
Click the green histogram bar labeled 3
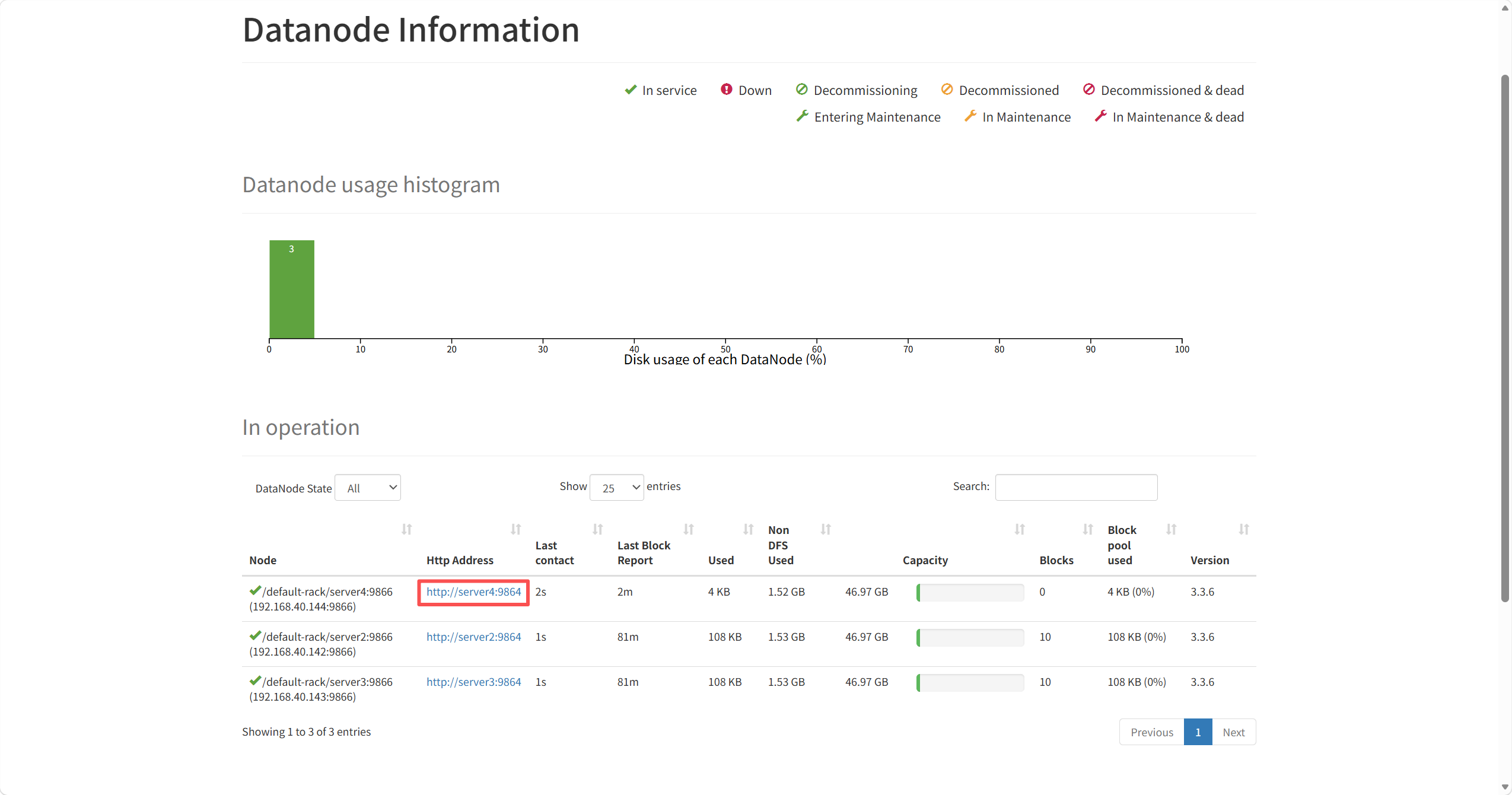[292, 290]
